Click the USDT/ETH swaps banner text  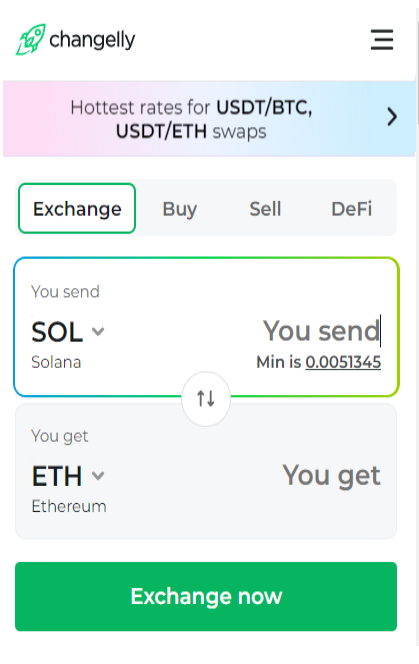point(191,132)
